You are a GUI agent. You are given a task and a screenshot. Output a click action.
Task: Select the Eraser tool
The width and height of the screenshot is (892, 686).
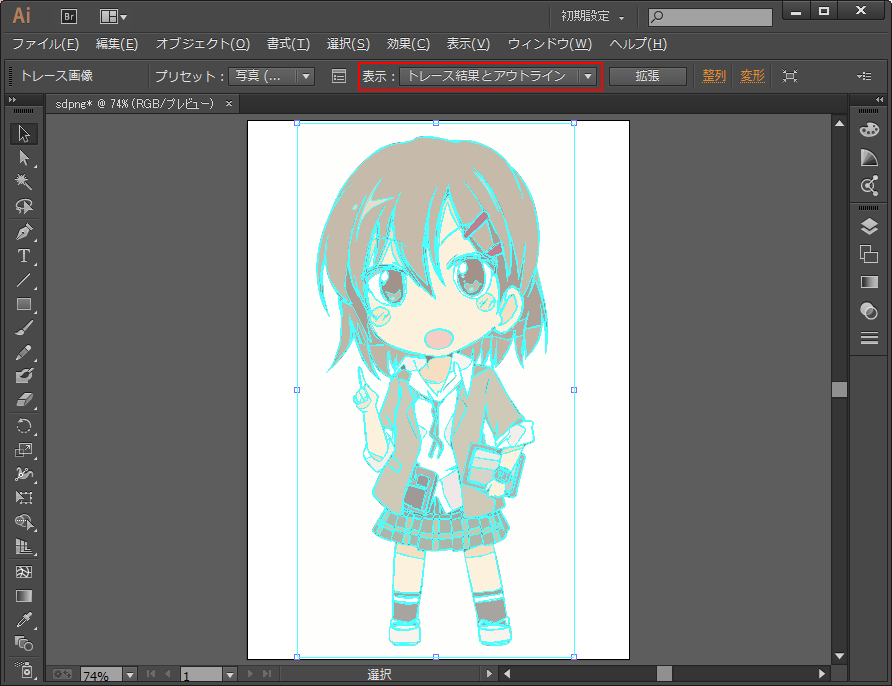pyautogui.click(x=24, y=400)
